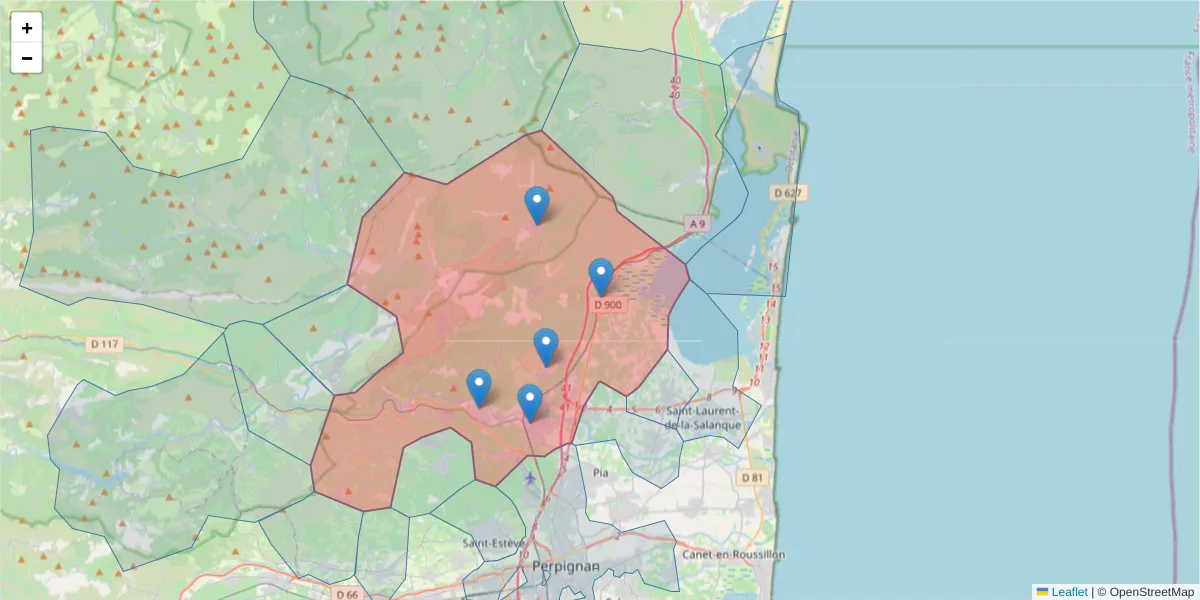Zoom out using the minus button

point(26,57)
